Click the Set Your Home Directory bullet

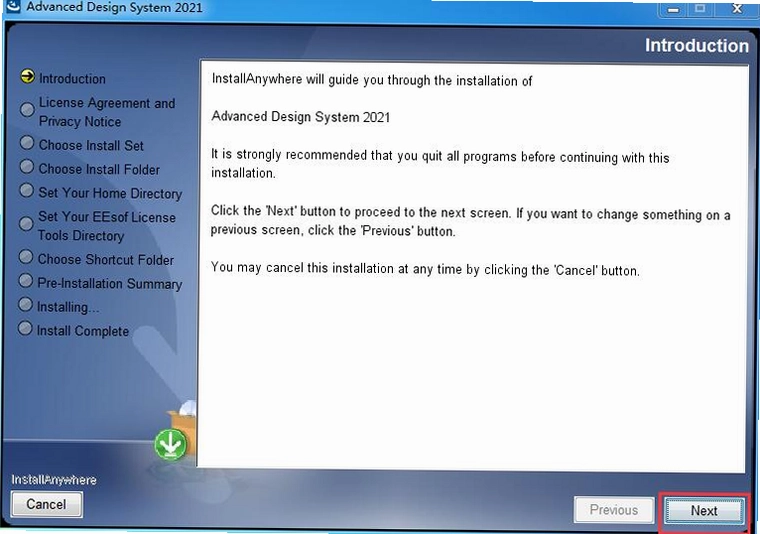point(26,190)
